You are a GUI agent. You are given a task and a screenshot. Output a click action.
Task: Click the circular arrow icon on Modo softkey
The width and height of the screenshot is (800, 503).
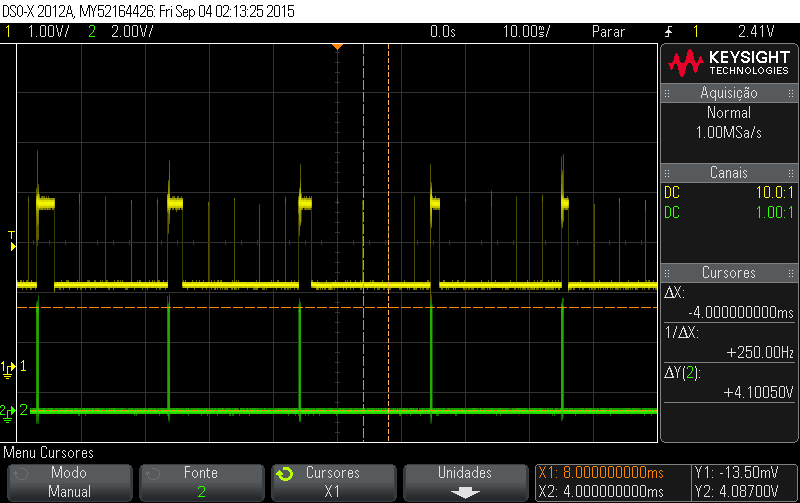click(20, 474)
